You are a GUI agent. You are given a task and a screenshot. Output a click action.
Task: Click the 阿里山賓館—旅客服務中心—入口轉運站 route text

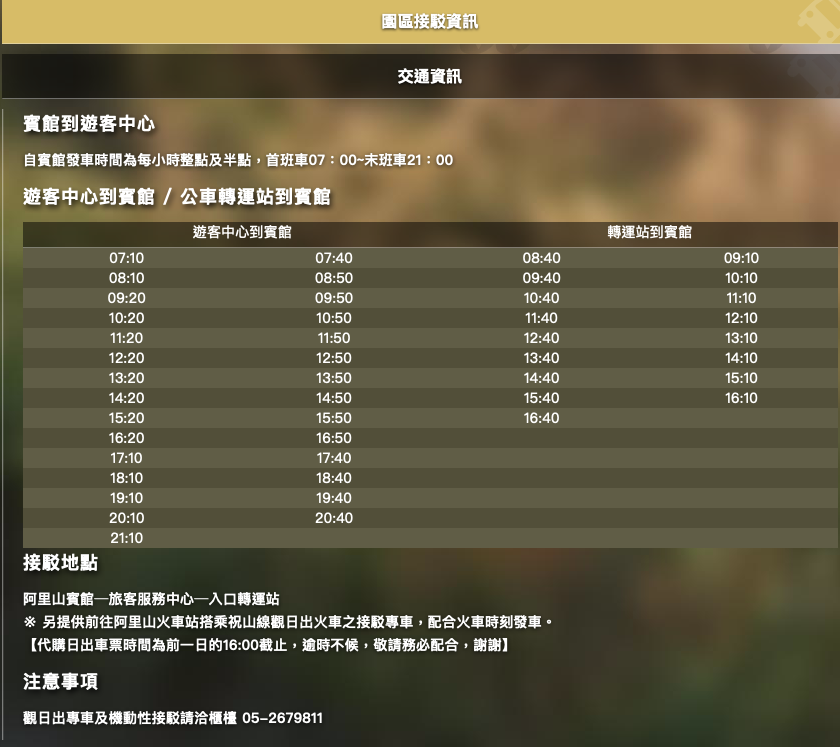click(x=152, y=599)
